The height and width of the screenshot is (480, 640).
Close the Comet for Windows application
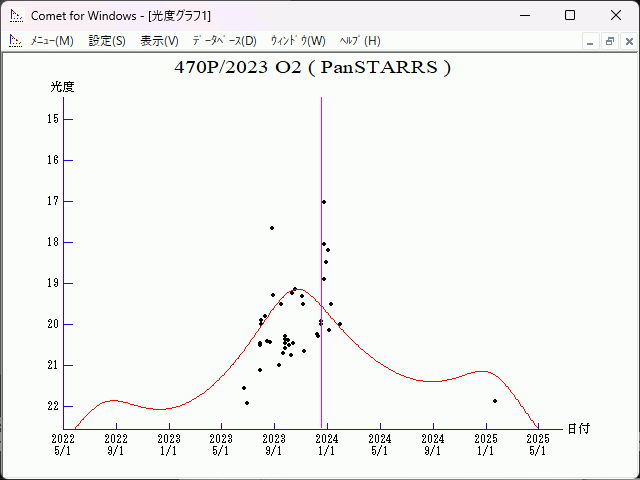click(x=615, y=16)
